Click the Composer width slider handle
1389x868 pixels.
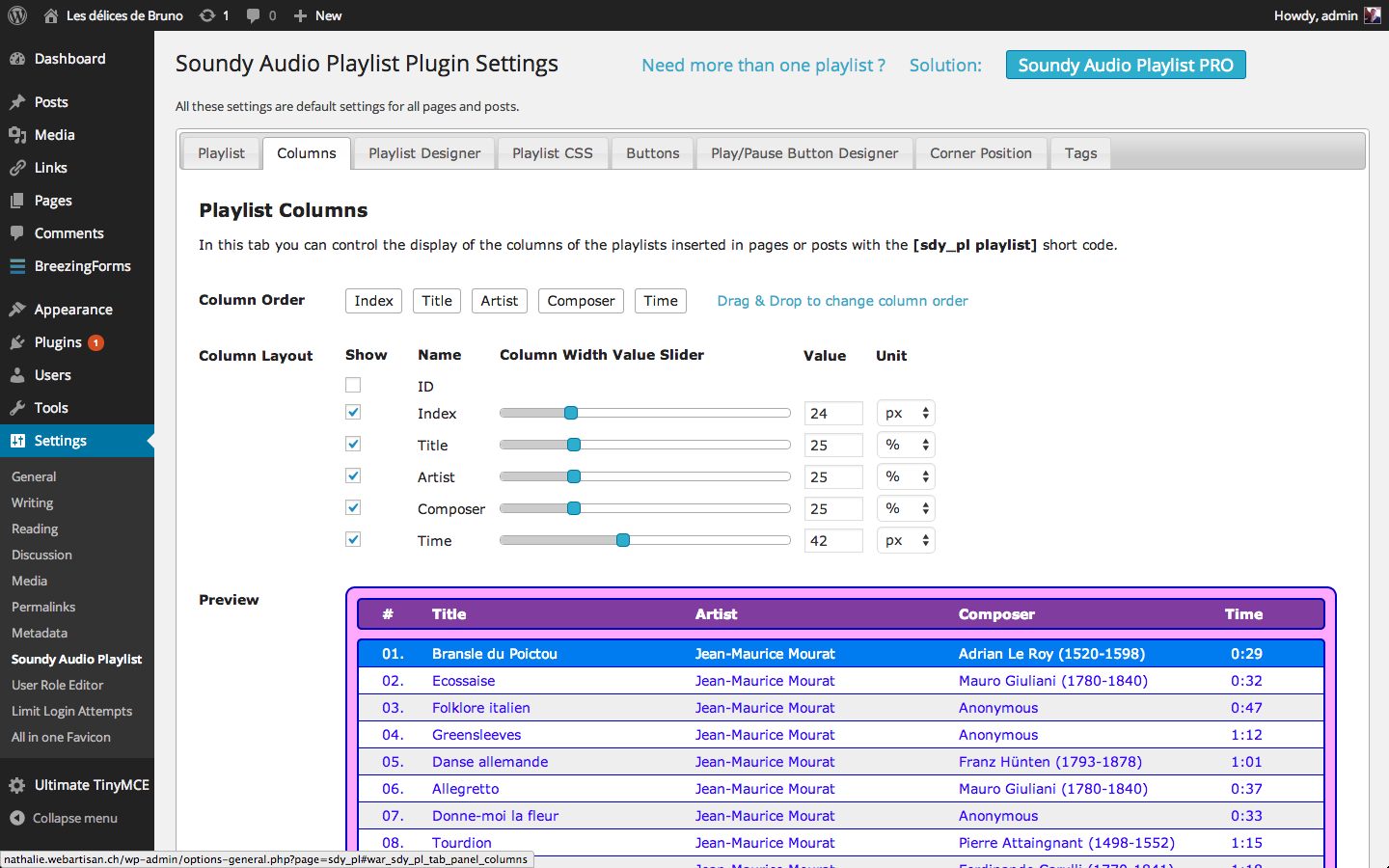pos(574,508)
